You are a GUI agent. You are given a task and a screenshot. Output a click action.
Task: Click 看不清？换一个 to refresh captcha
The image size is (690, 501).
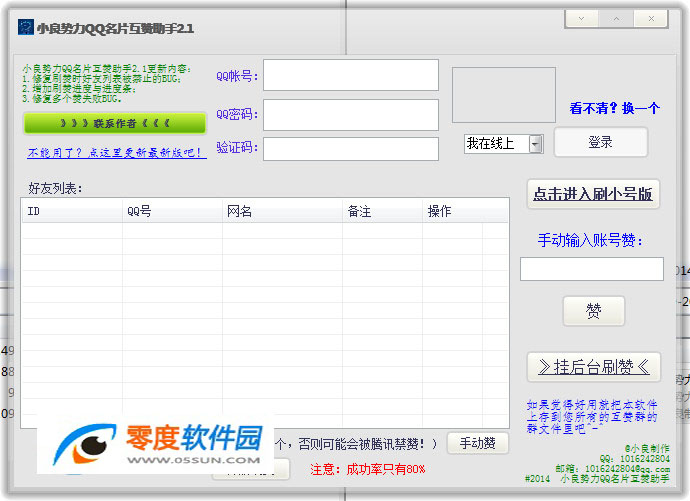pos(614,108)
